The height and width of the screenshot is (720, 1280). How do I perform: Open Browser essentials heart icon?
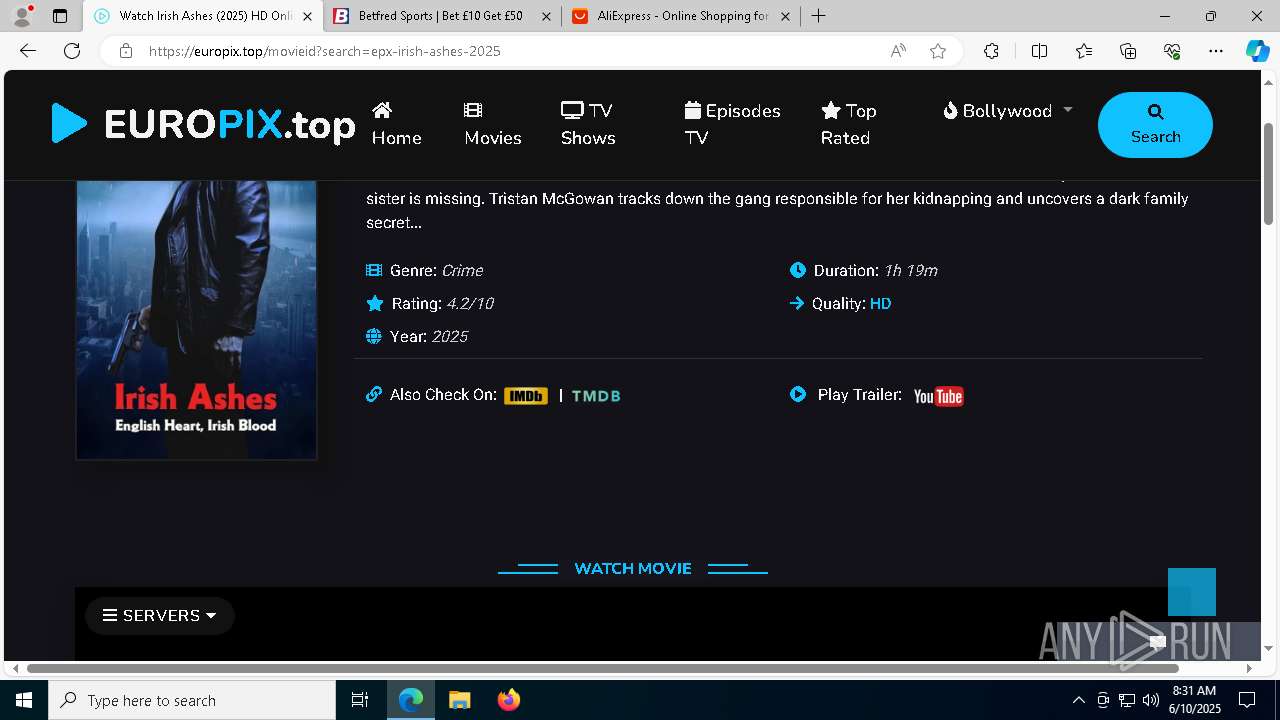point(1172,51)
